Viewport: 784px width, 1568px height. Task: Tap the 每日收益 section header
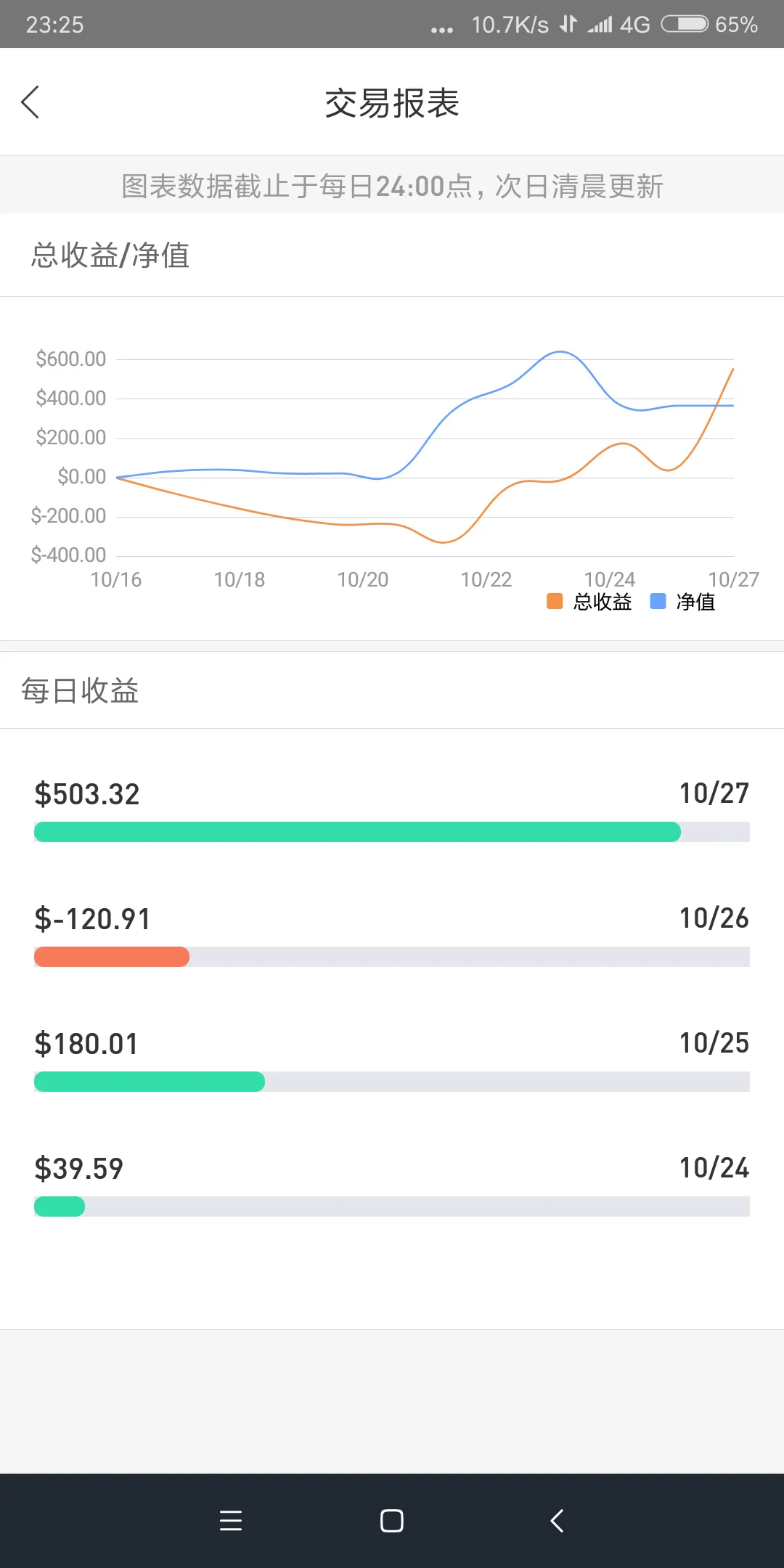pyautogui.click(x=80, y=690)
